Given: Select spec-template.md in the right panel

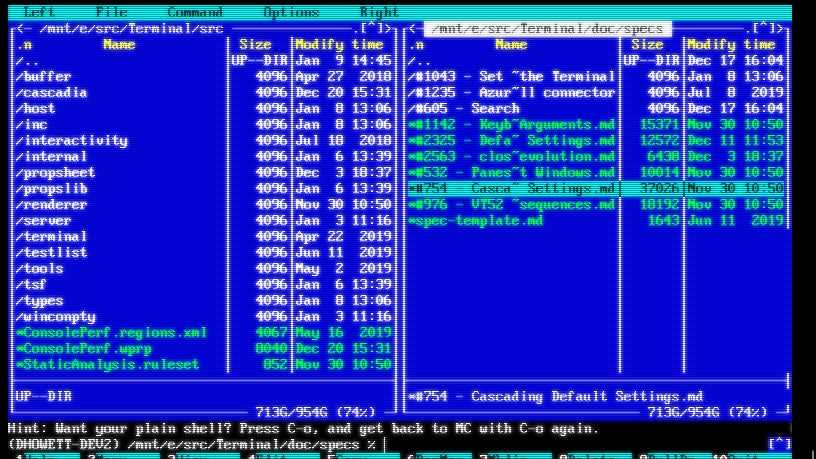Looking at the screenshot, I should 476,221.
